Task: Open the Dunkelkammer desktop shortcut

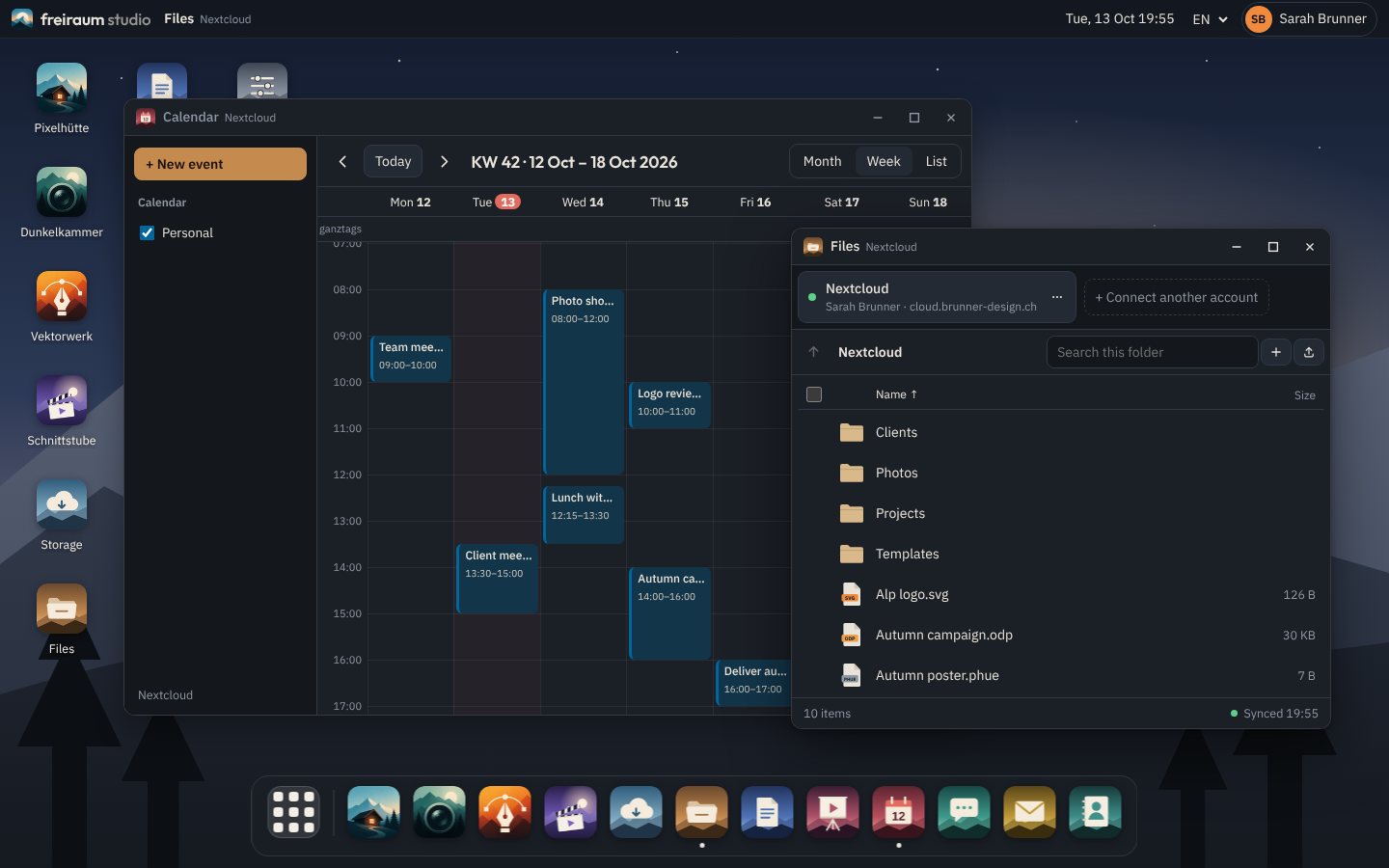Action: point(62,203)
